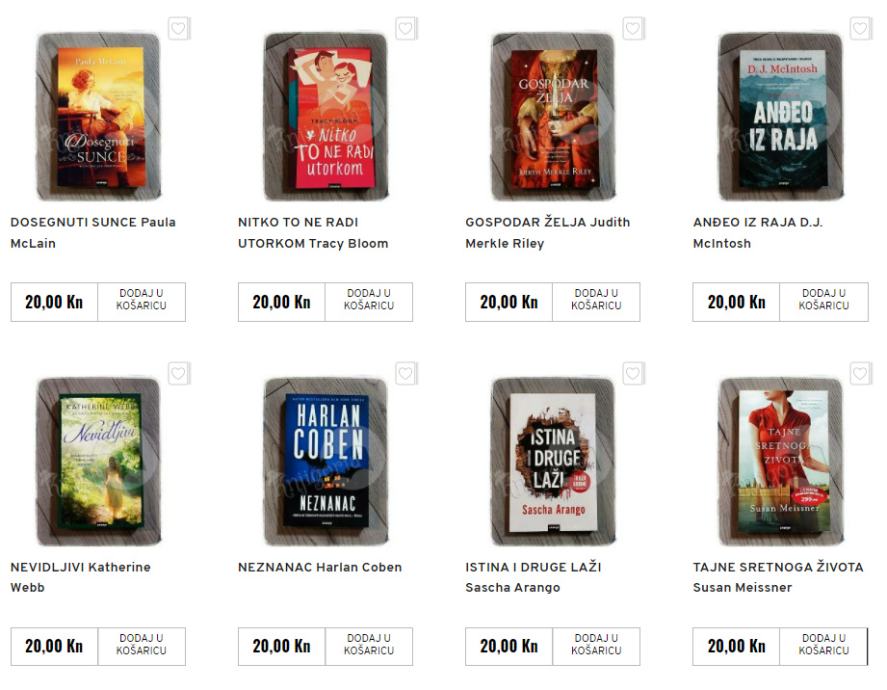Toggle heart icon on Neznanac Harlan Coben
Image resolution: width=887 pixels, height=690 pixels.
tap(406, 374)
